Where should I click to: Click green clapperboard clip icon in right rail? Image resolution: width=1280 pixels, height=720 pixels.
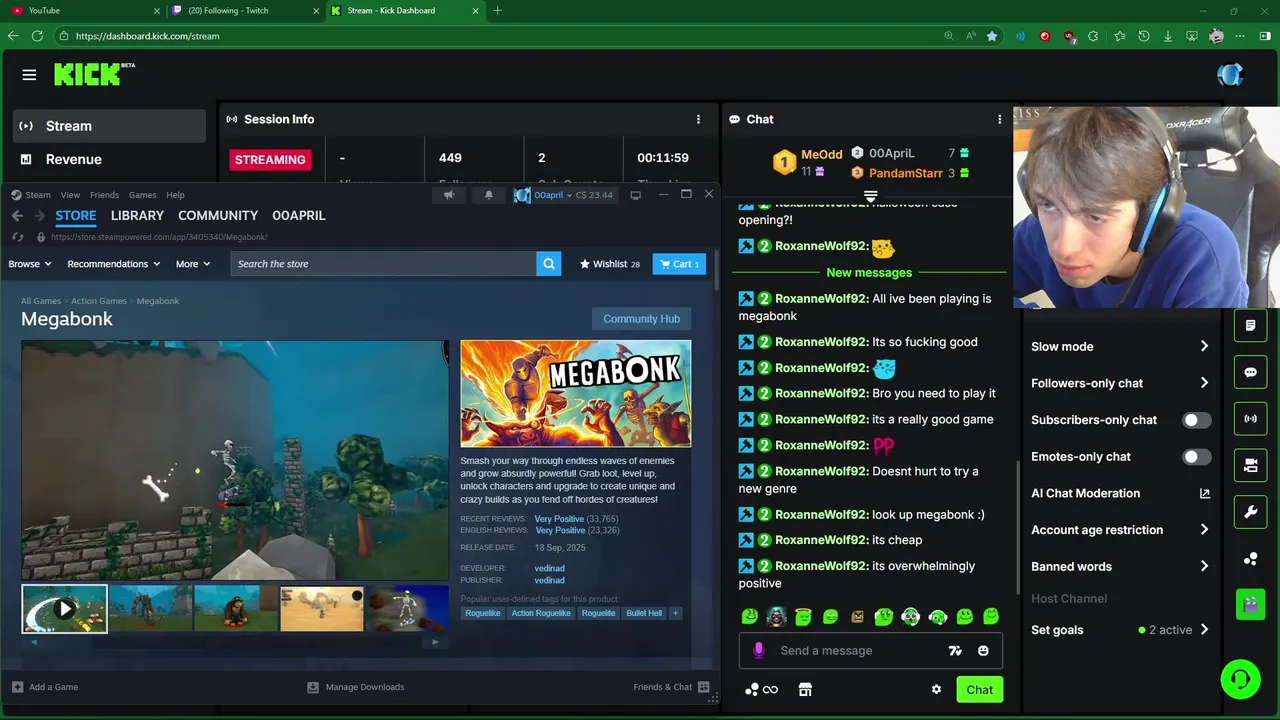click(x=1250, y=604)
